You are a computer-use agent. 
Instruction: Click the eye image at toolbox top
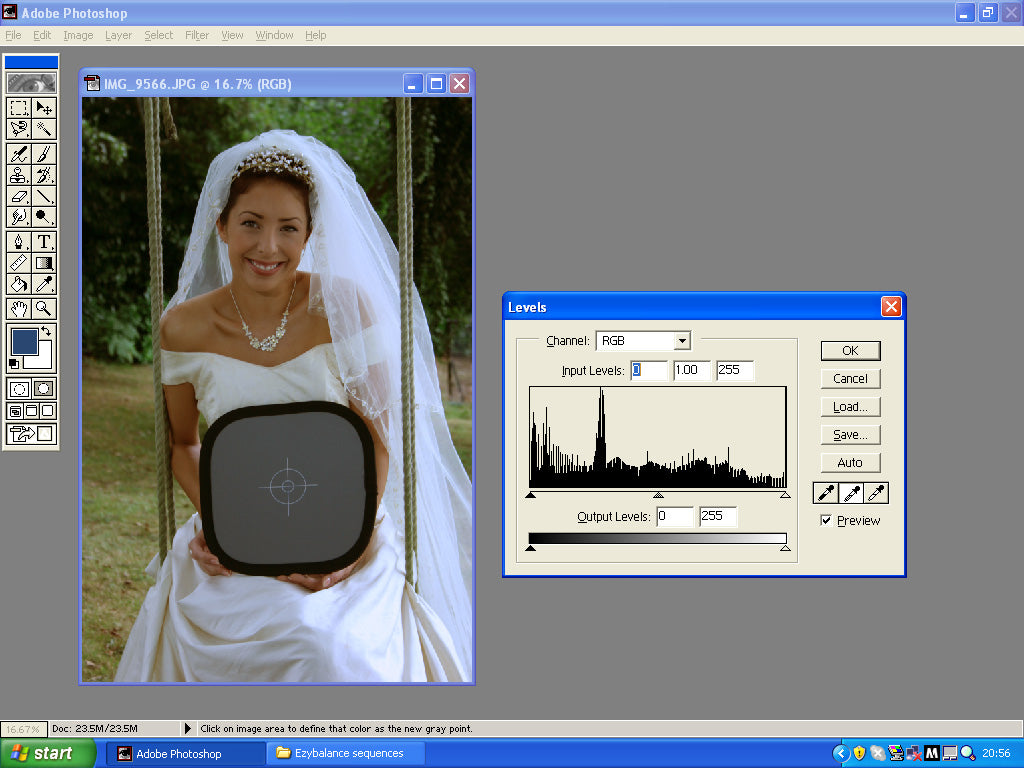point(31,83)
